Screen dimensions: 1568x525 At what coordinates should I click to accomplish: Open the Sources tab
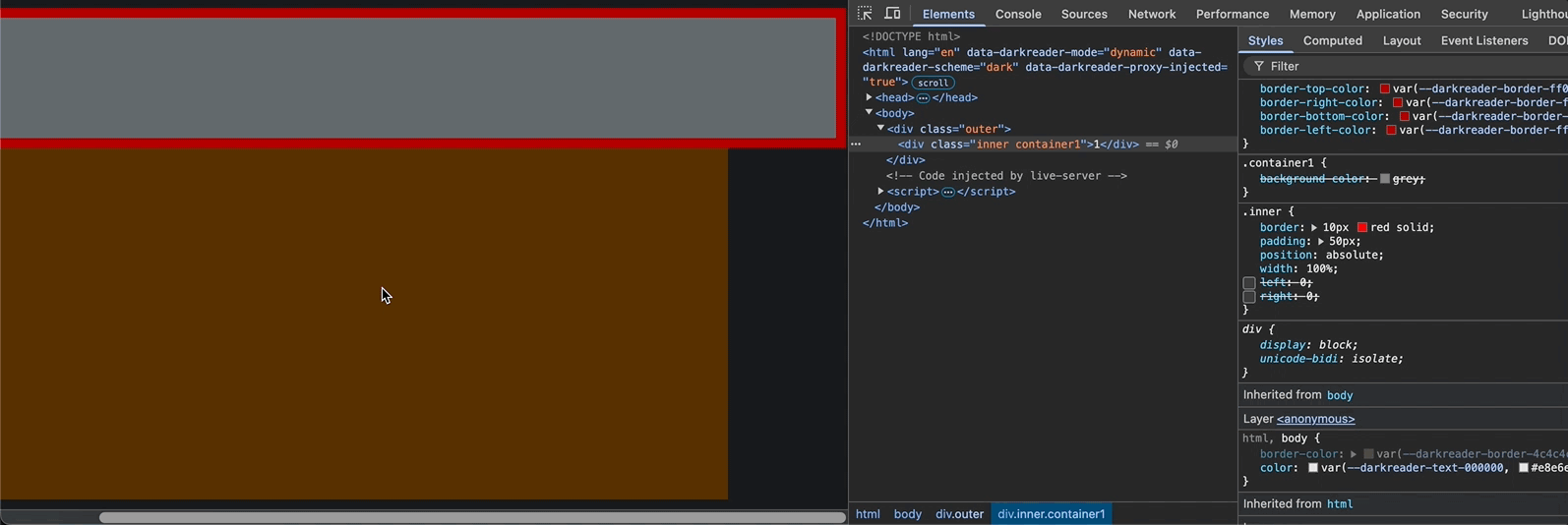pos(1084,14)
